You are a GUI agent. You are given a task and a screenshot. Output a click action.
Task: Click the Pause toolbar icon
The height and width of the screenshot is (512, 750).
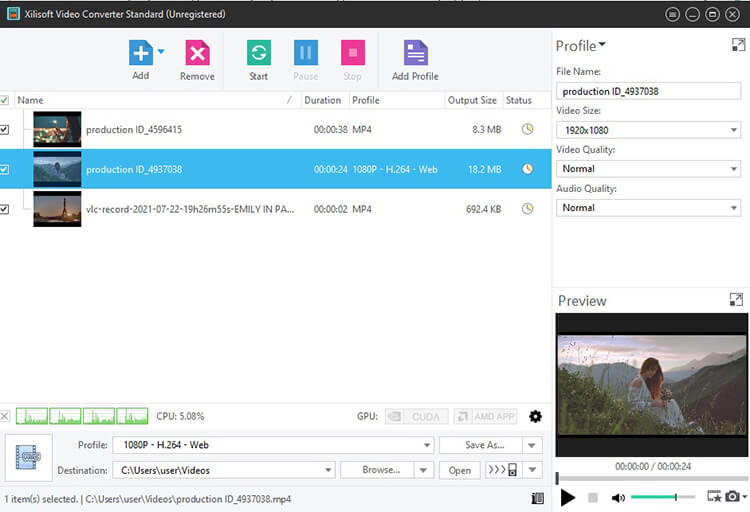click(x=306, y=53)
